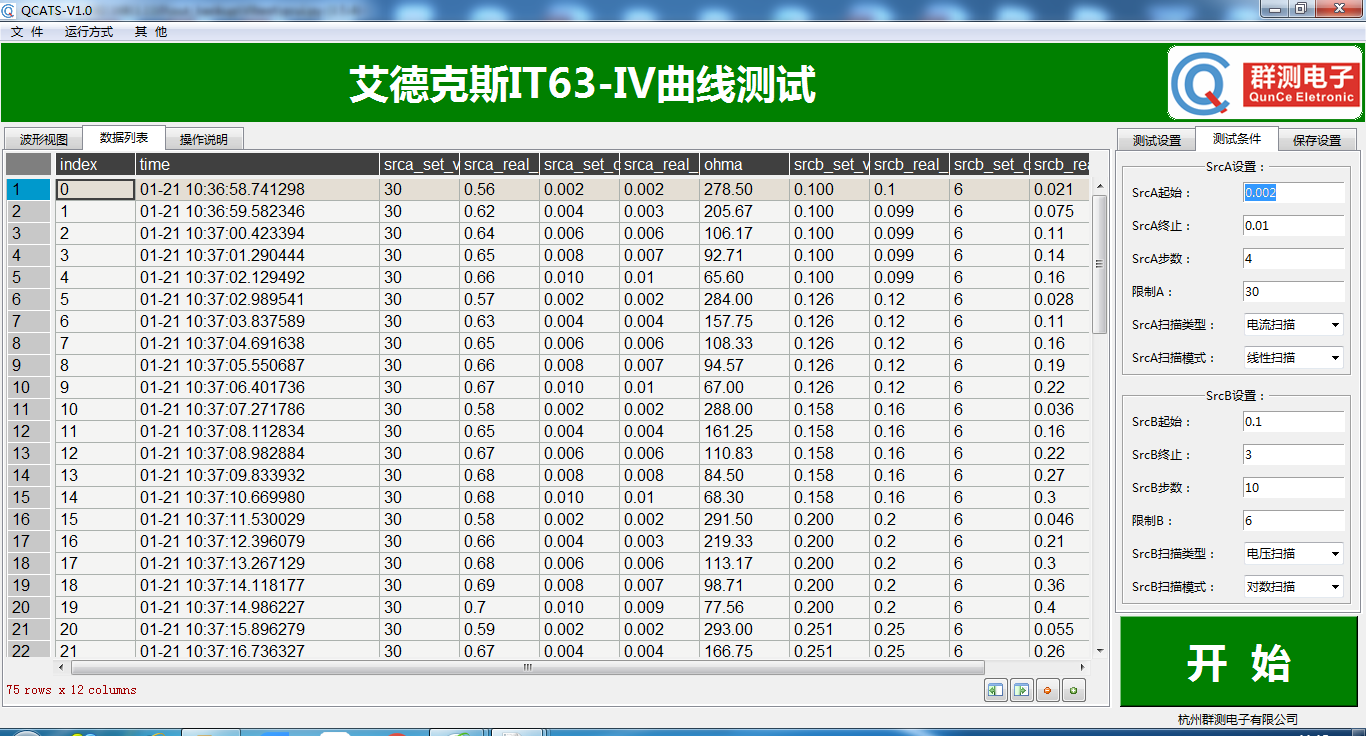Click the SrcA终止 input field
This screenshot has height=736, width=1366.
pos(1293,226)
